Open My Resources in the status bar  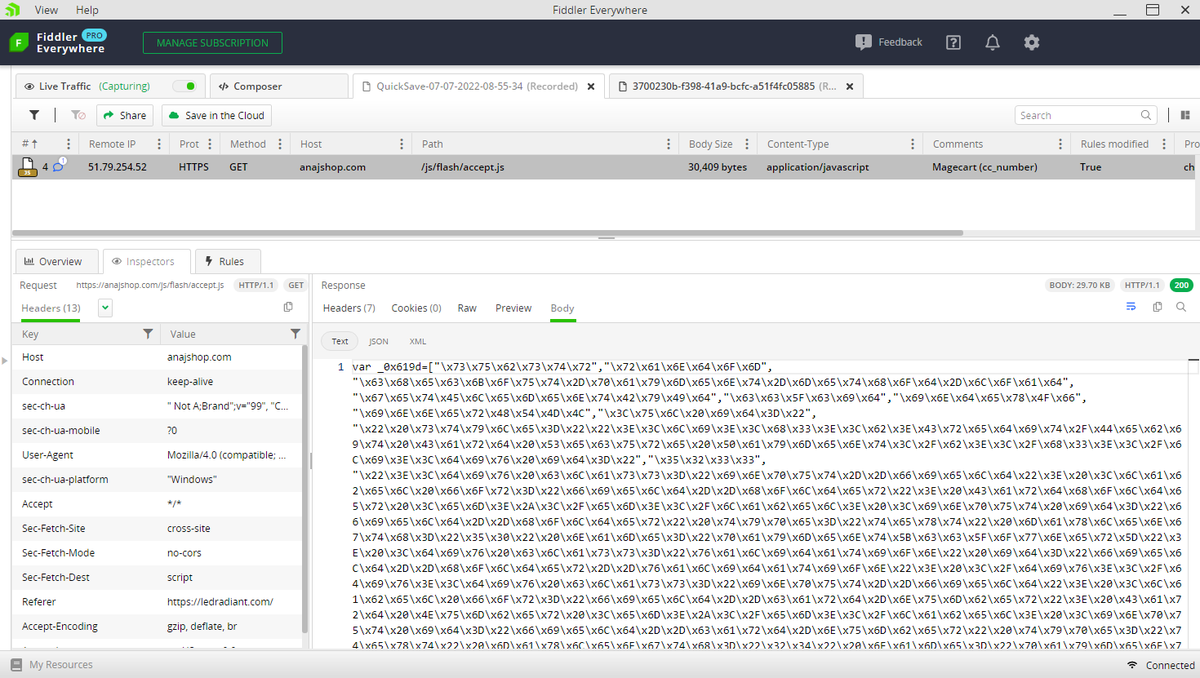[x=52, y=665]
